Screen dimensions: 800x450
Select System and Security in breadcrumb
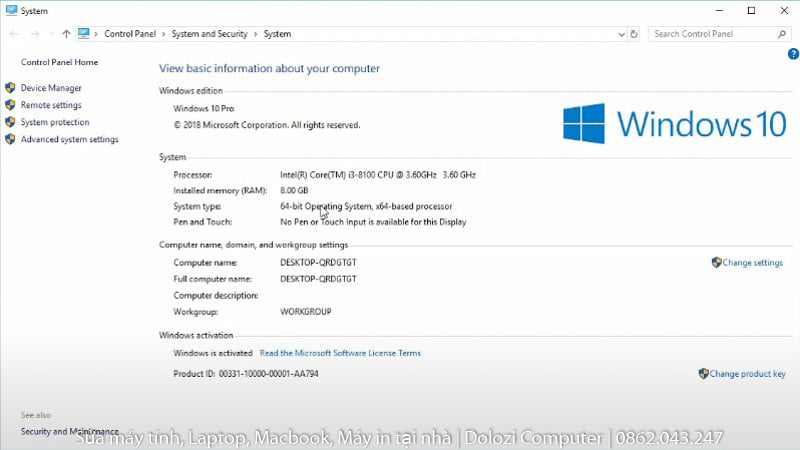tap(211, 34)
